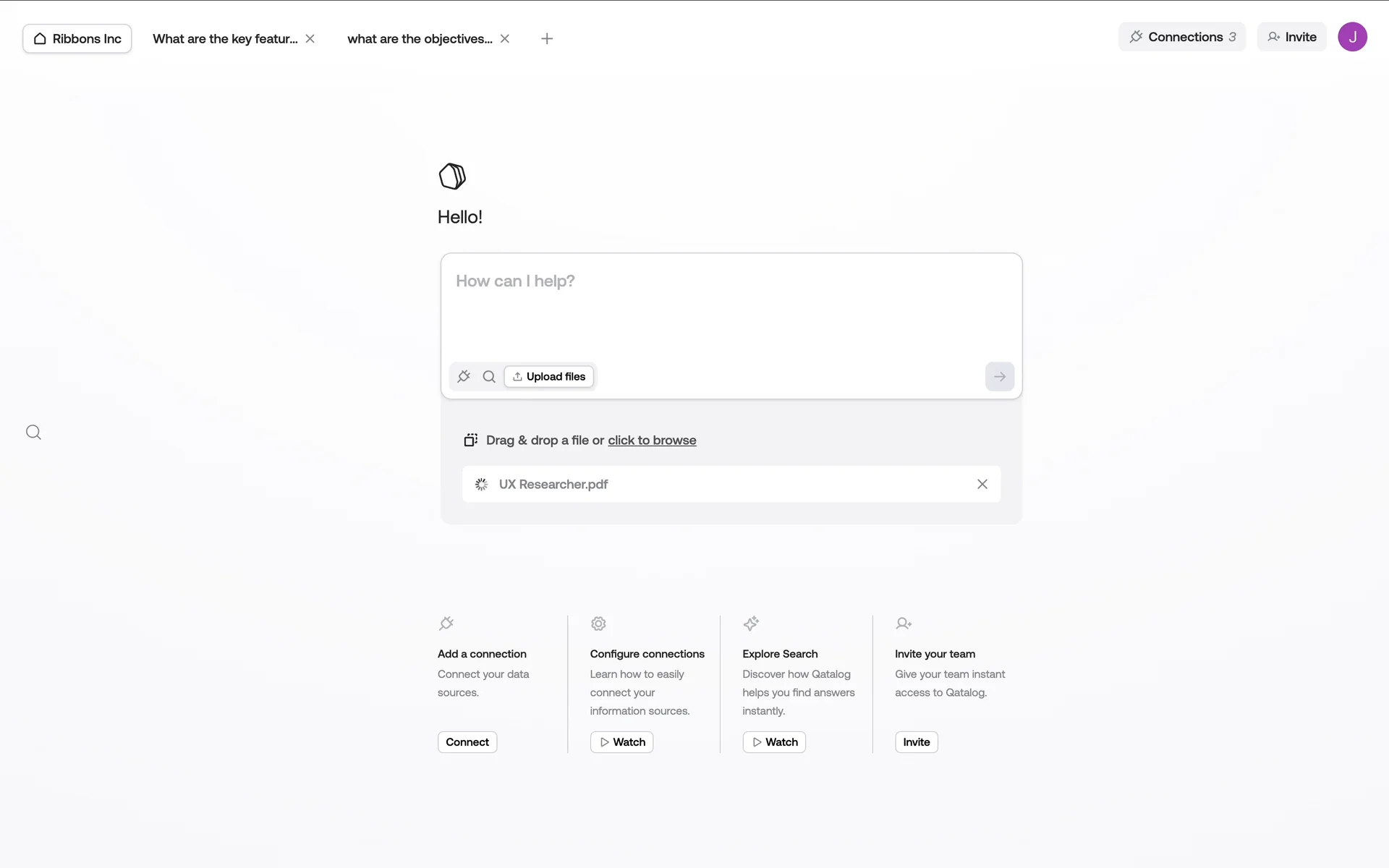Open the Connections panel
The image size is (1389, 868).
click(1182, 37)
